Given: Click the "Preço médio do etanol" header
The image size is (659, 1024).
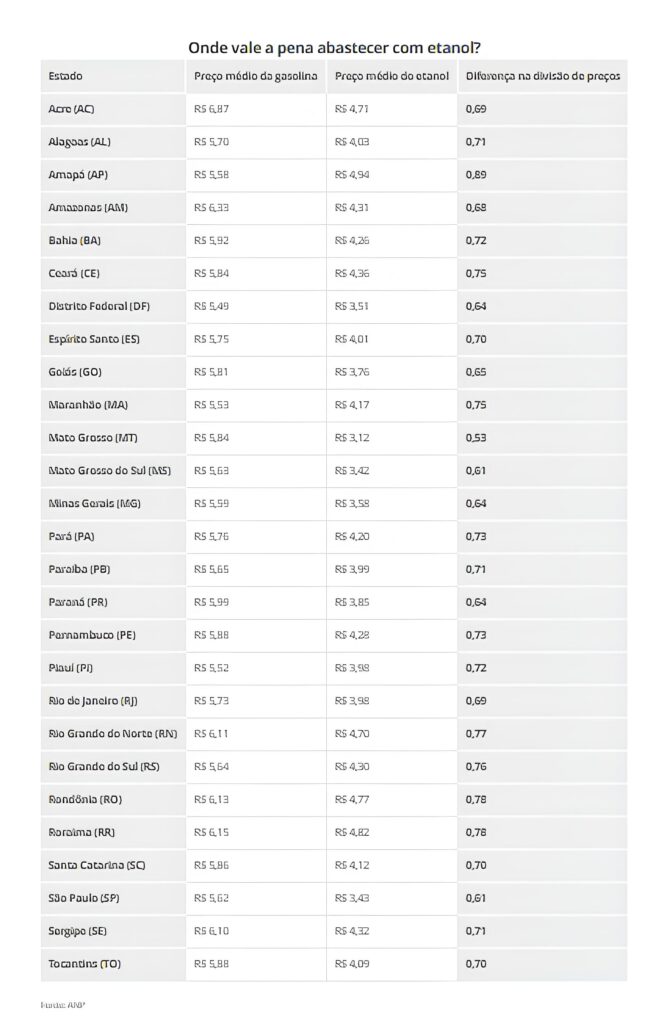Looking at the screenshot, I should click(392, 76).
